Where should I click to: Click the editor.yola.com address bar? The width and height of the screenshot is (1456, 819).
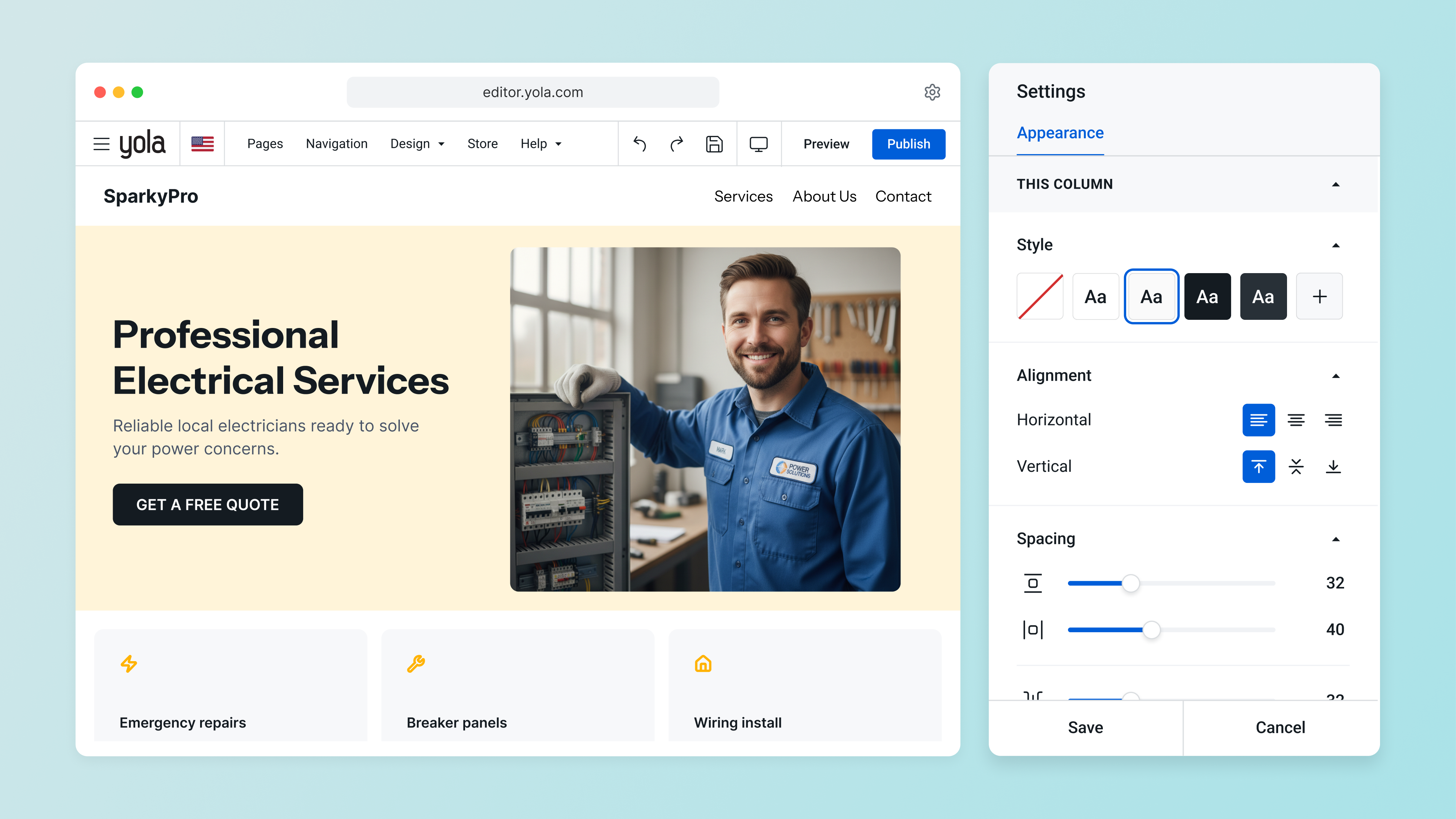click(533, 92)
